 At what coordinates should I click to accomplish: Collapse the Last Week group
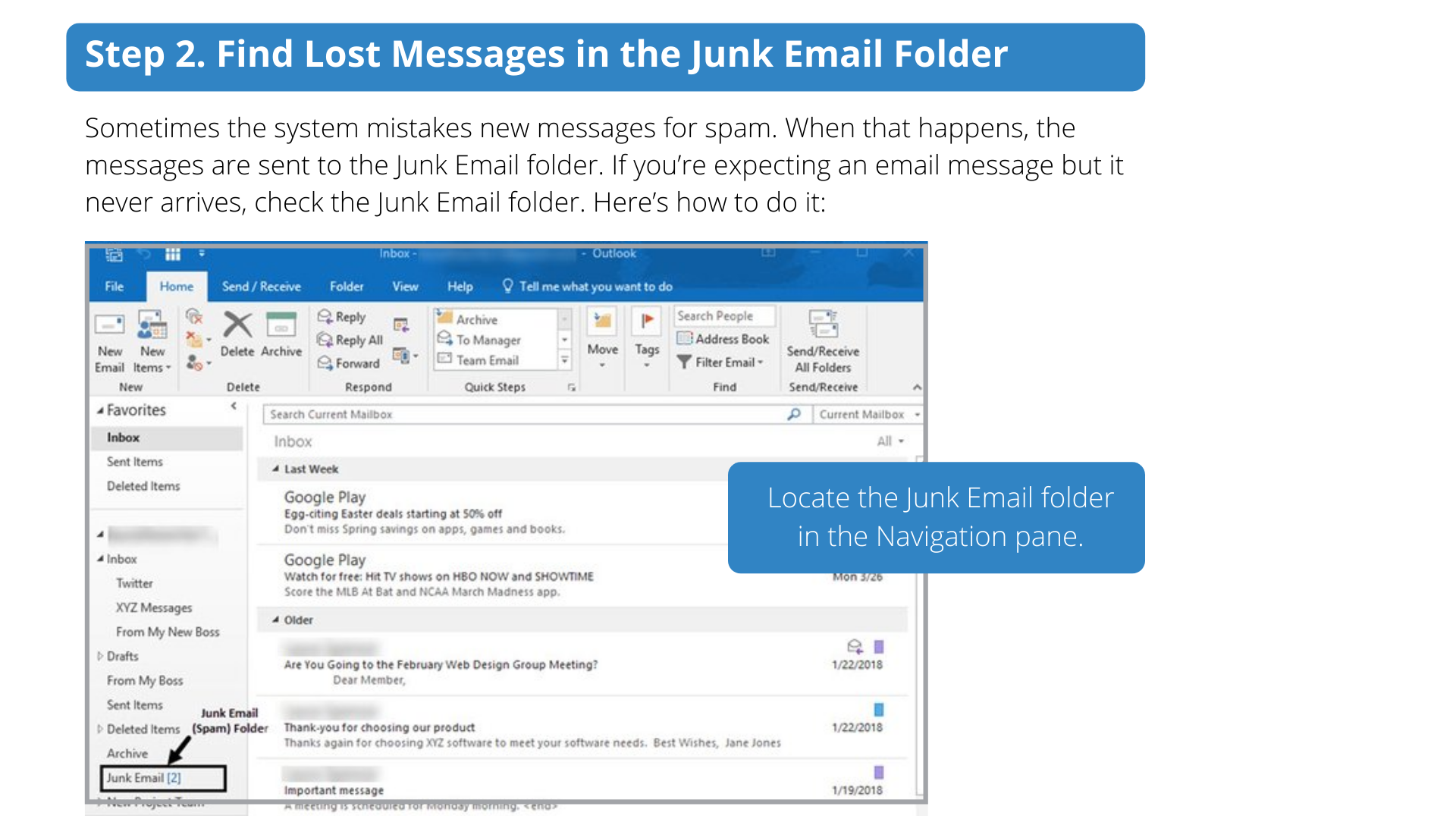click(276, 469)
